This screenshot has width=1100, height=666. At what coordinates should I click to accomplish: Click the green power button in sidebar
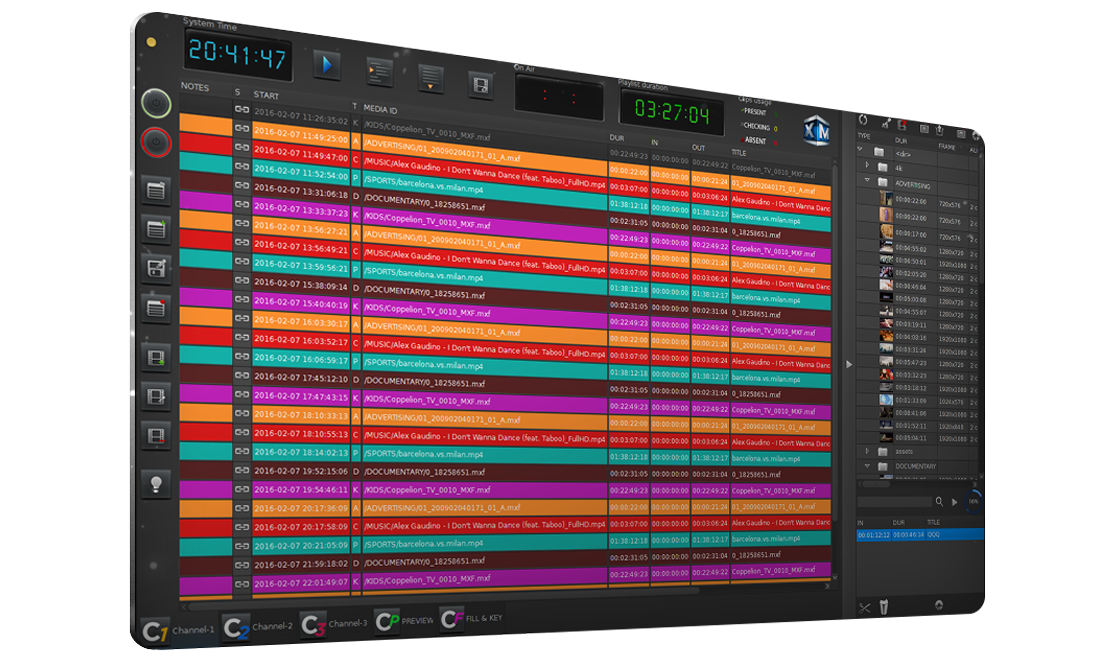(x=155, y=102)
